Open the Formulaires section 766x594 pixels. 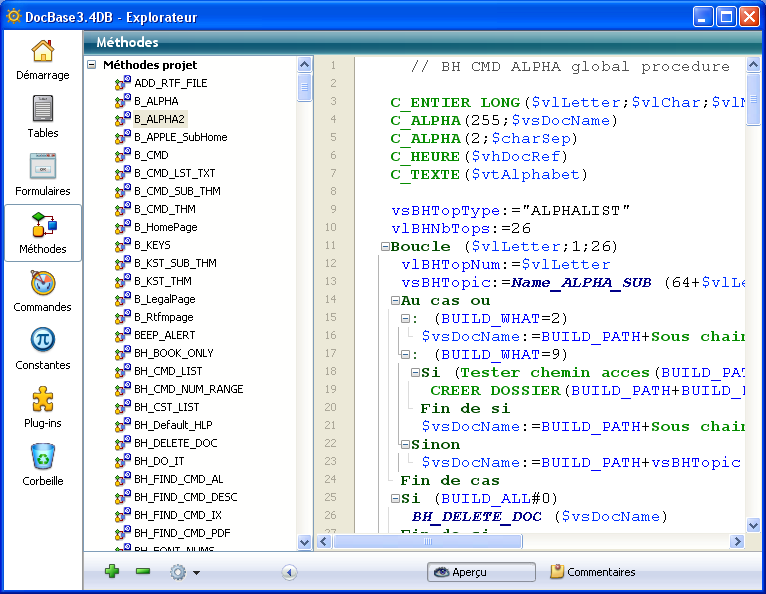click(42, 175)
